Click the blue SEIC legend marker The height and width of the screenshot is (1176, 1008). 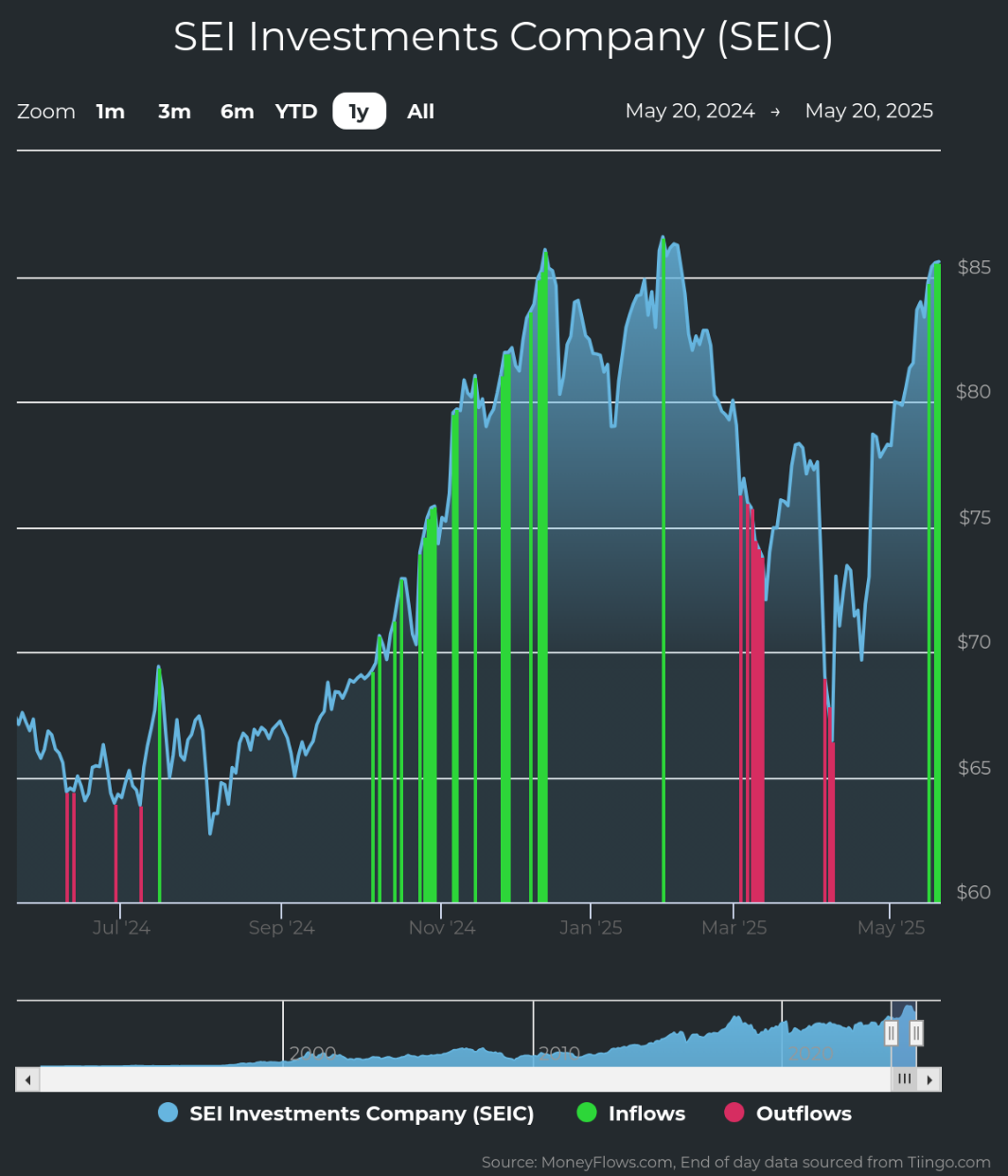[x=168, y=1113]
